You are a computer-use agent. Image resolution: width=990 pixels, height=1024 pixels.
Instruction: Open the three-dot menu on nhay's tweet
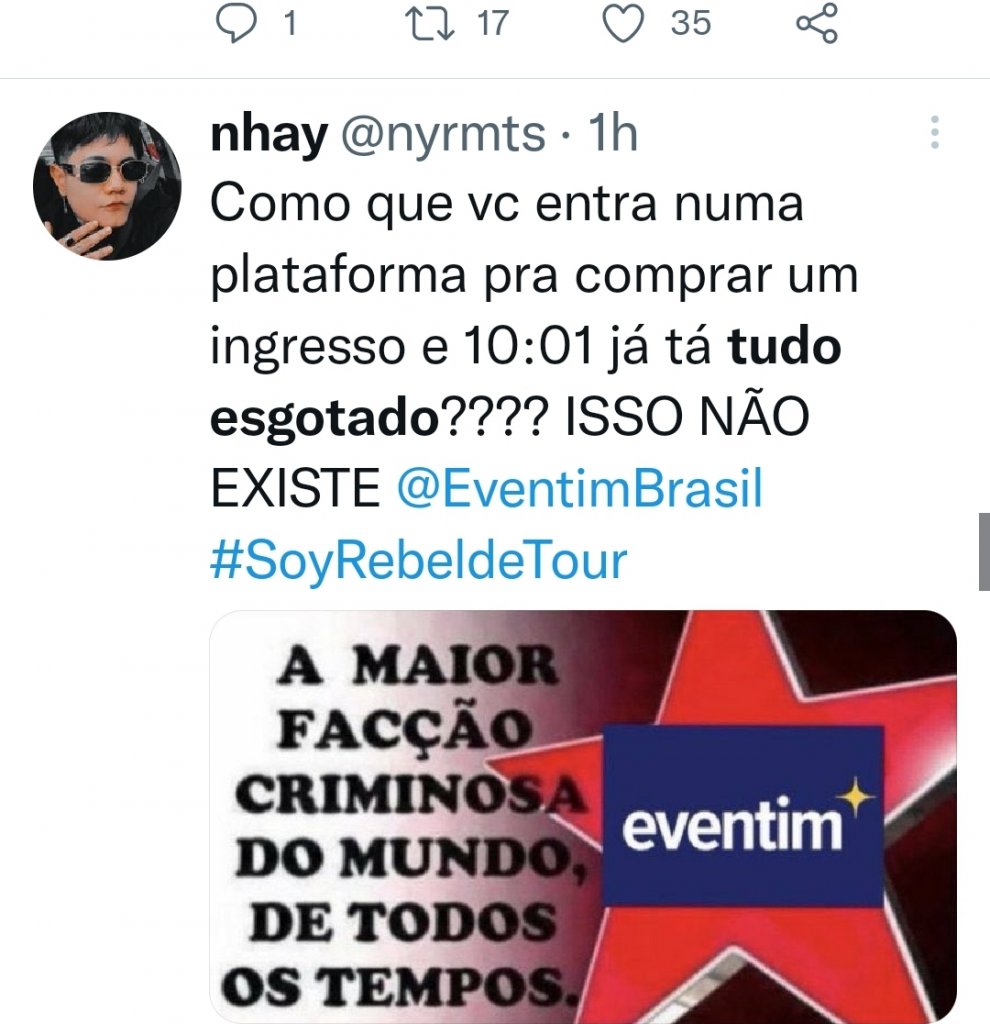(934, 133)
